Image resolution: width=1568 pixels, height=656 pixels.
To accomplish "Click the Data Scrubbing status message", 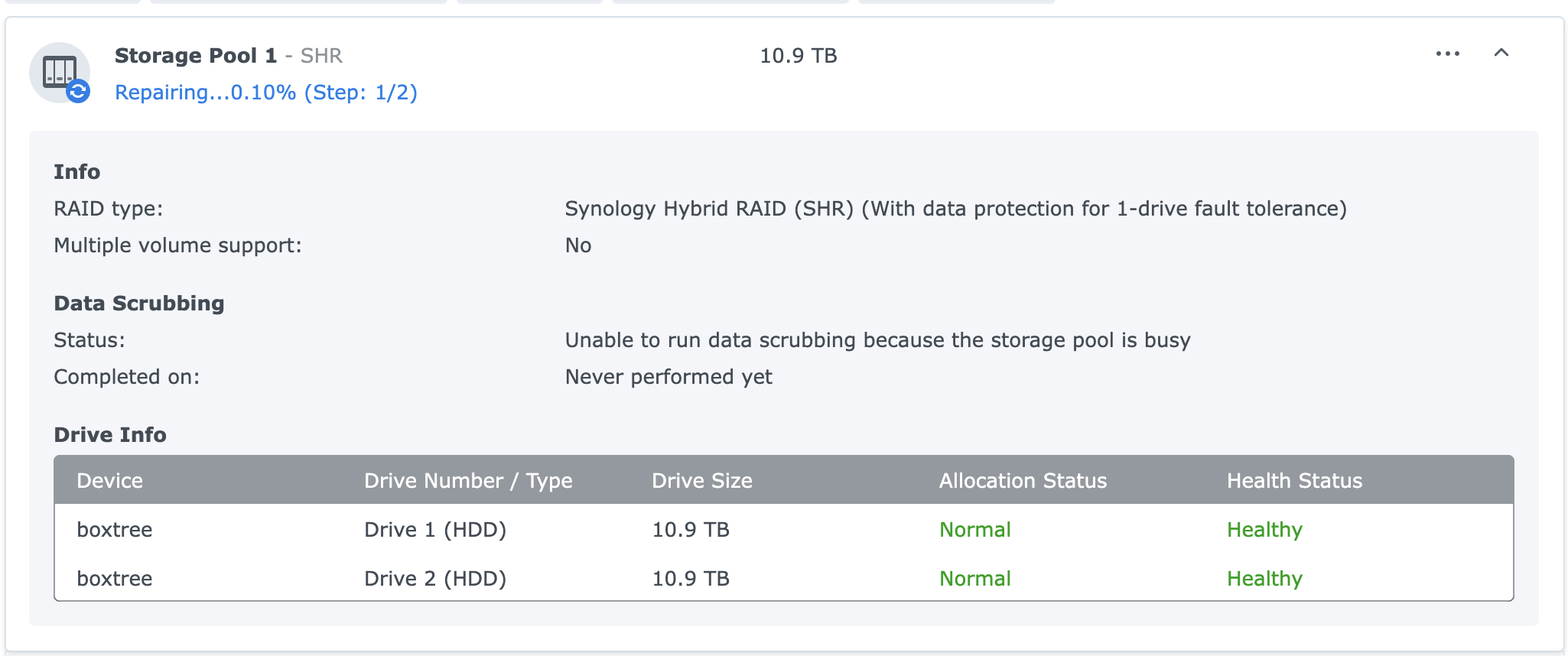I will 877,340.
